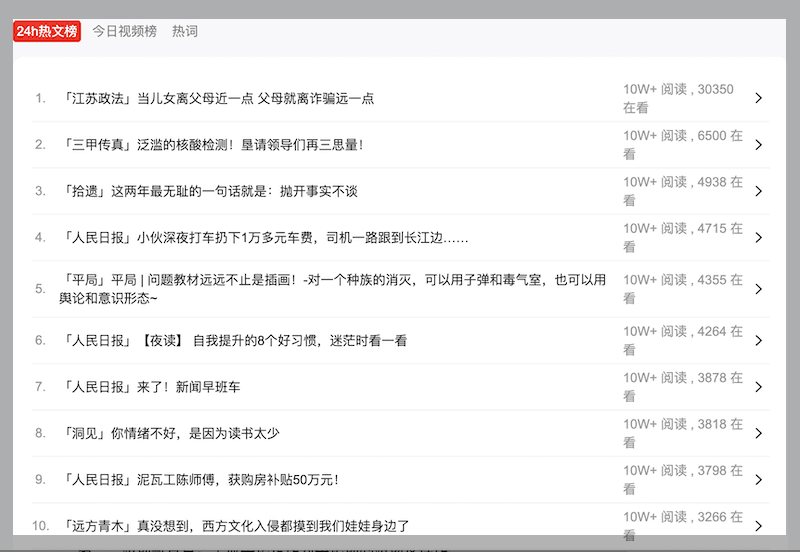
Task: Open article 当儿女离父母近一点
Action: point(218,98)
